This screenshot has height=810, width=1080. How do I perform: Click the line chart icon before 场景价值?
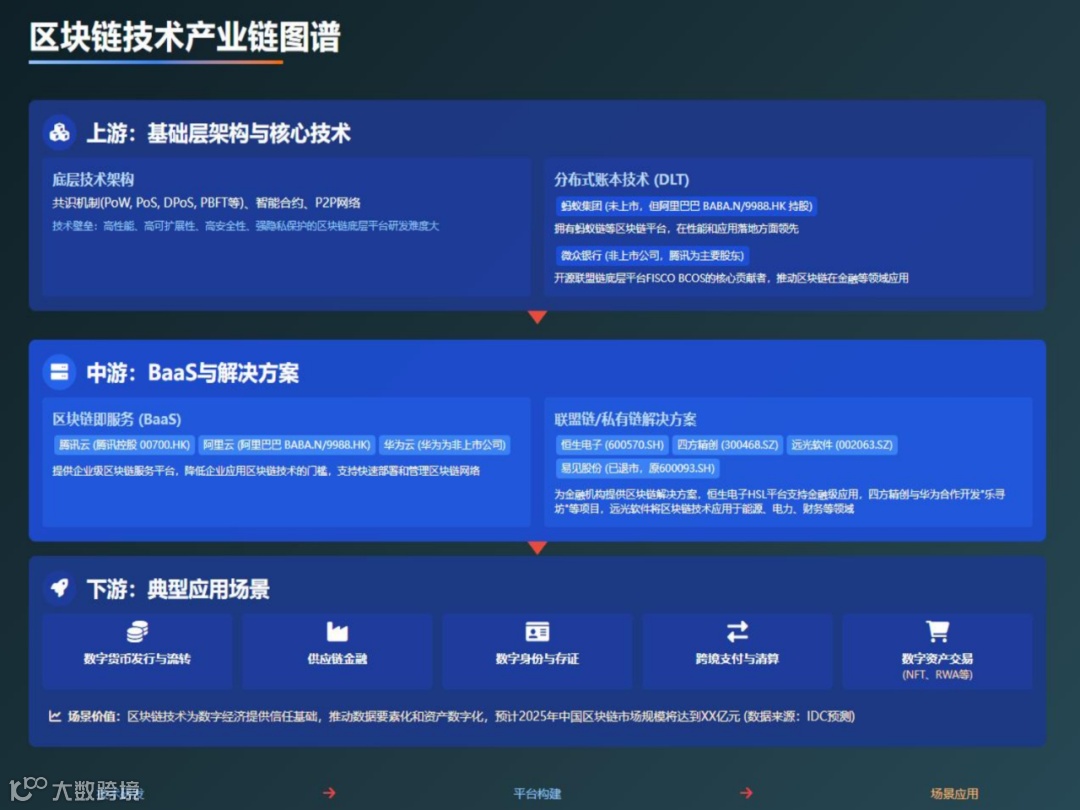click(x=55, y=716)
